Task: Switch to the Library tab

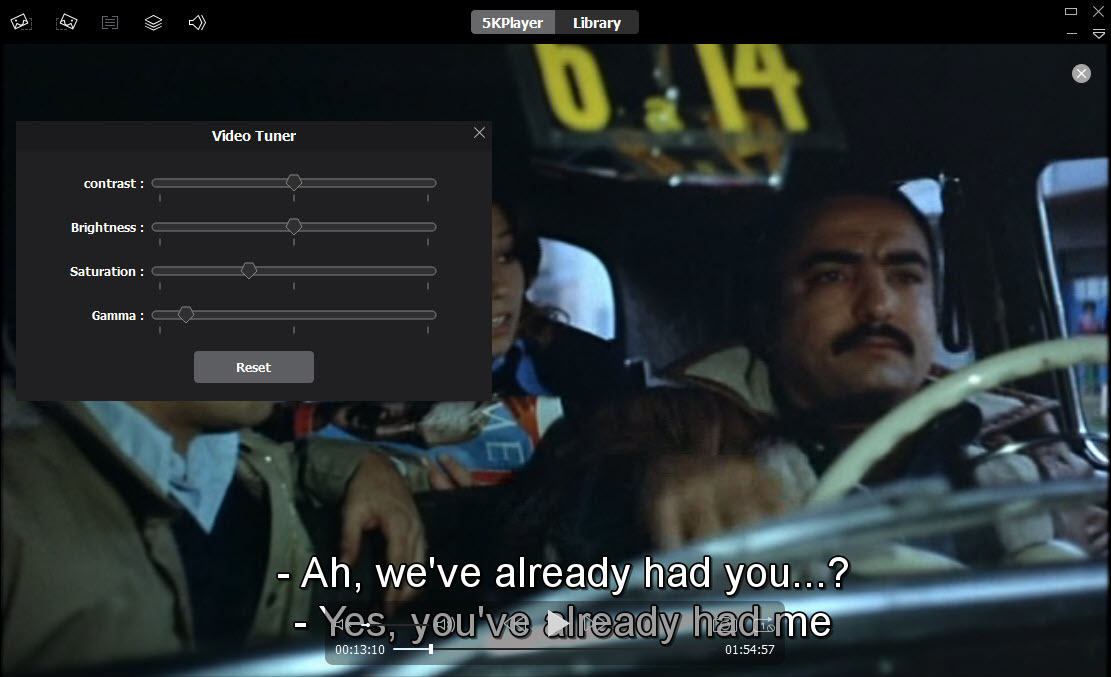Action: pos(597,23)
